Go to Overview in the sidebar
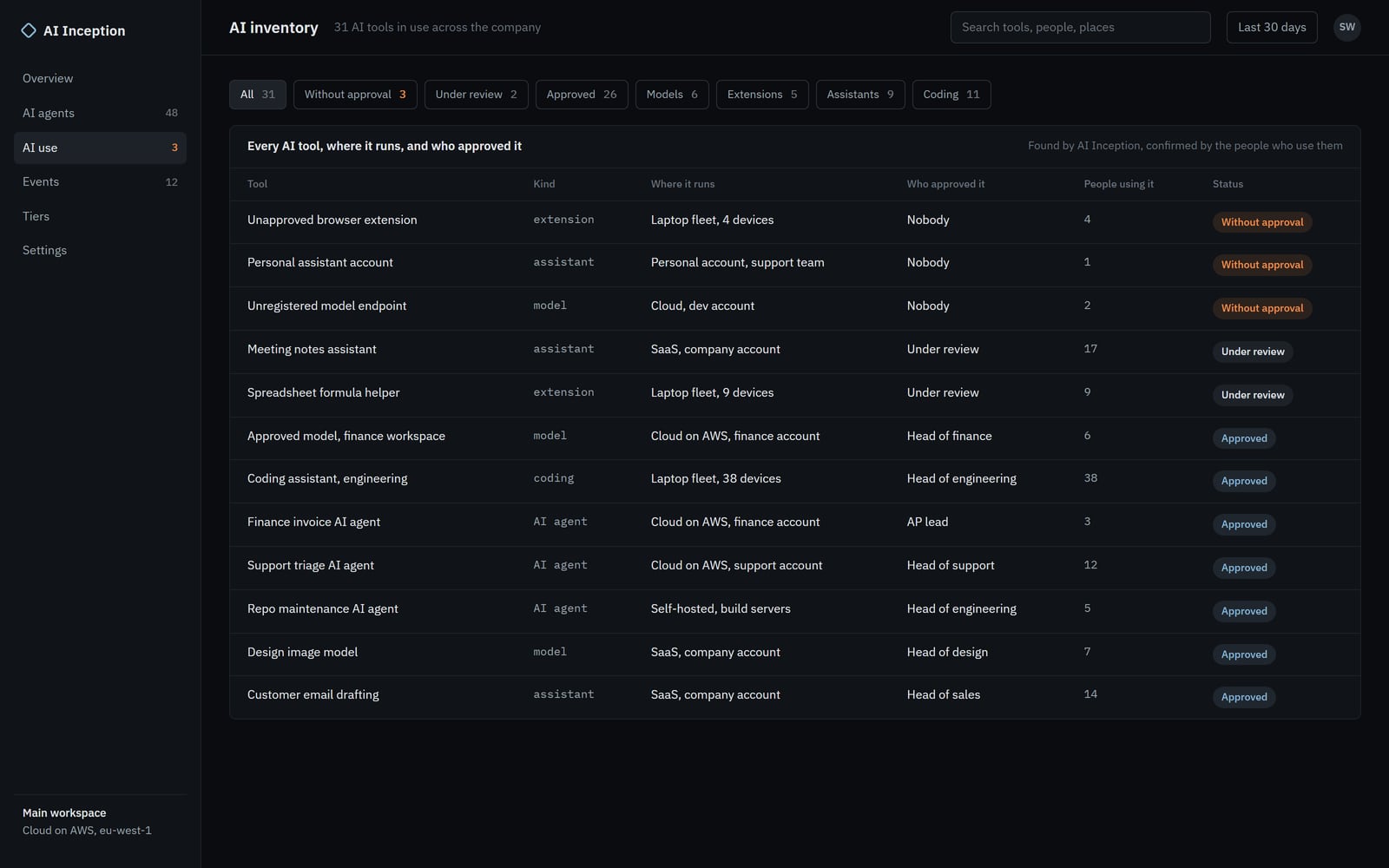Screen dimensions: 1389x868 click(100, 78)
